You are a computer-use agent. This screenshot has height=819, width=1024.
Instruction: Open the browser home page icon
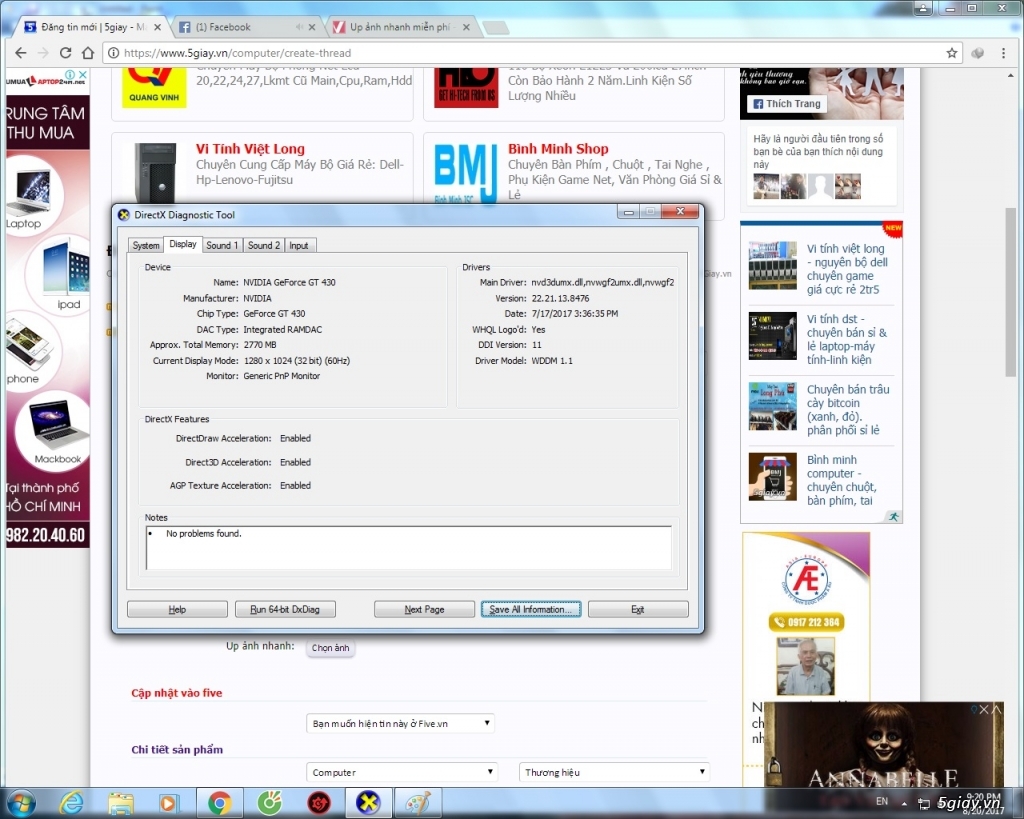point(88,53)
